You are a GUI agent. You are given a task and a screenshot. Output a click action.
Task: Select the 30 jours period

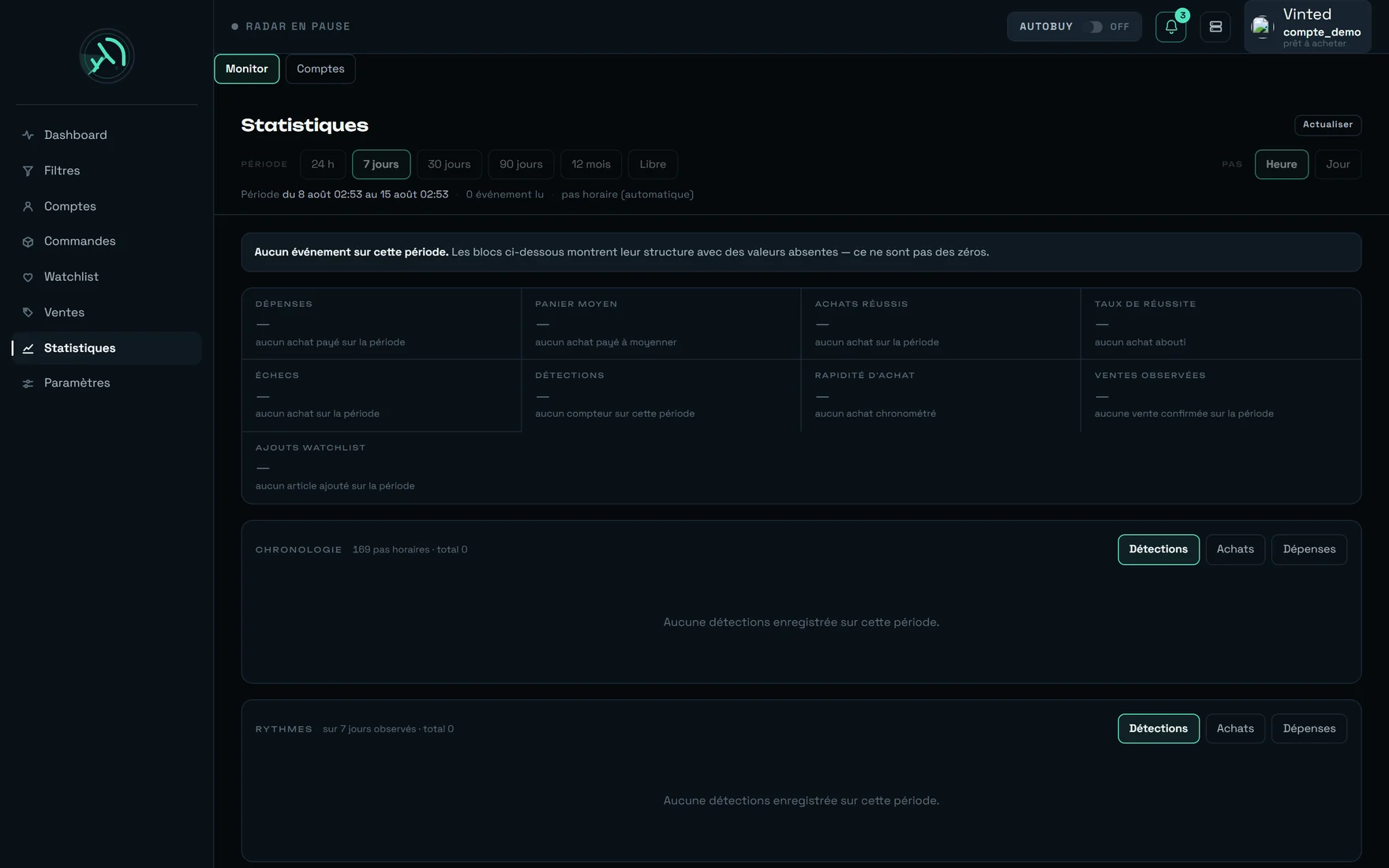tap(449, 164)
